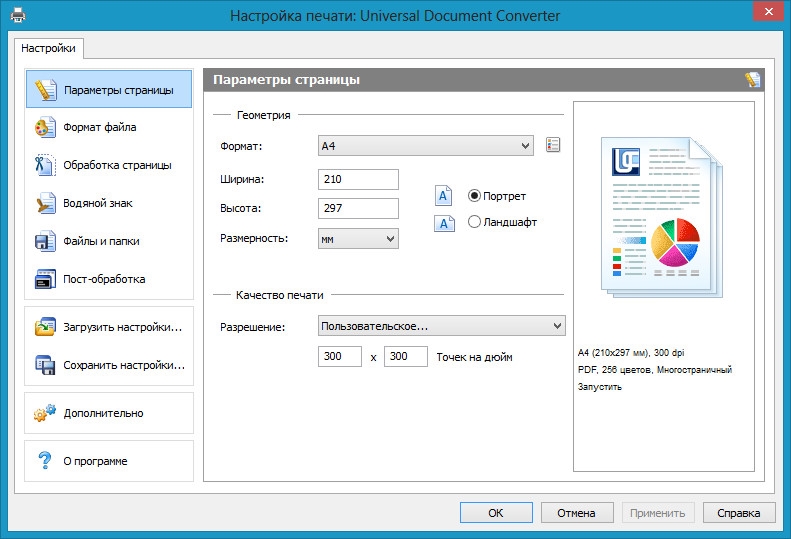Screen dimensions: 791x539
Task: Open the О программе question mark icon
Action: tap(45, 461)
